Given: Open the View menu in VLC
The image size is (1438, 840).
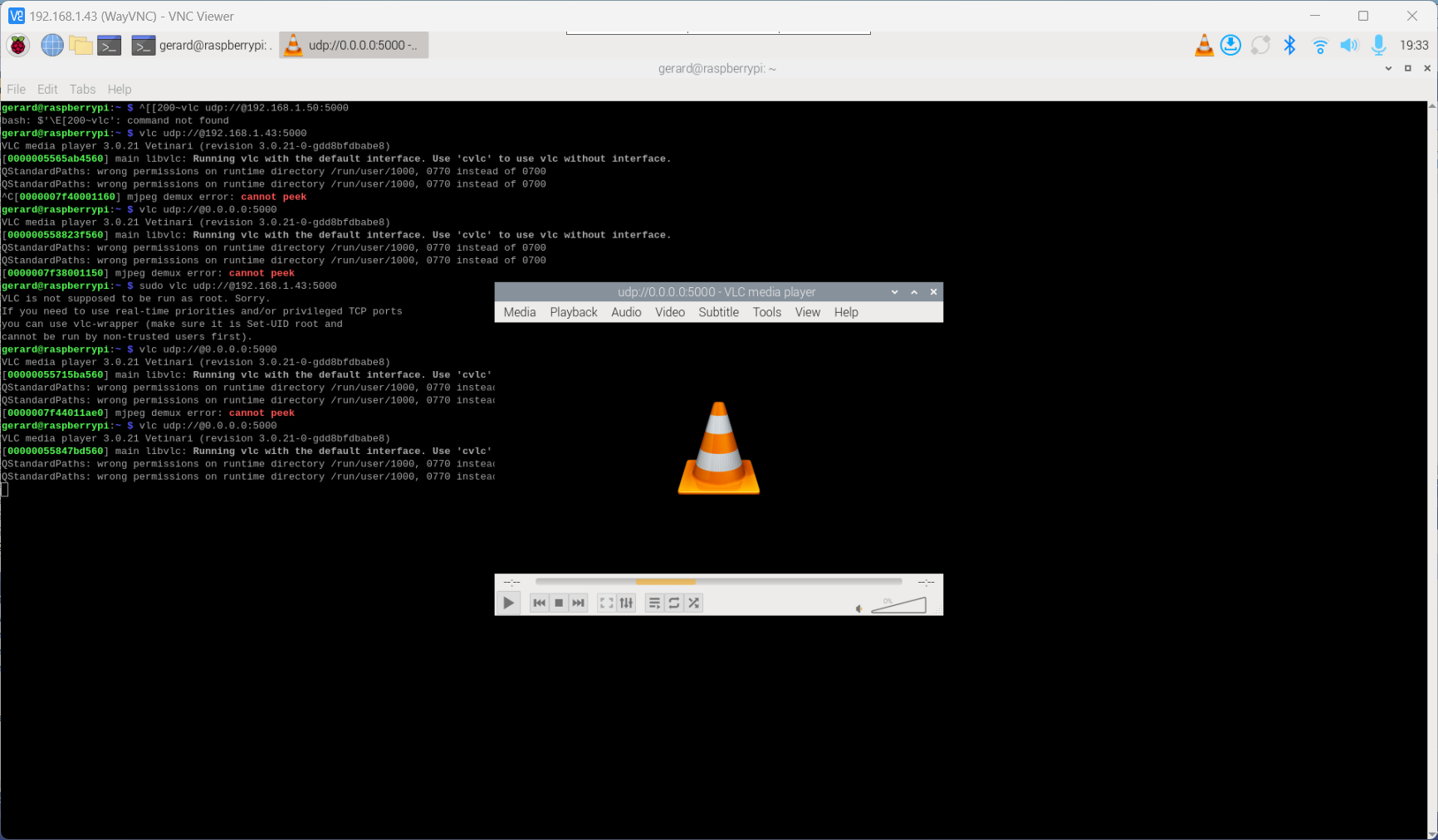Looking at the screenshot, I should coord(808,312).
